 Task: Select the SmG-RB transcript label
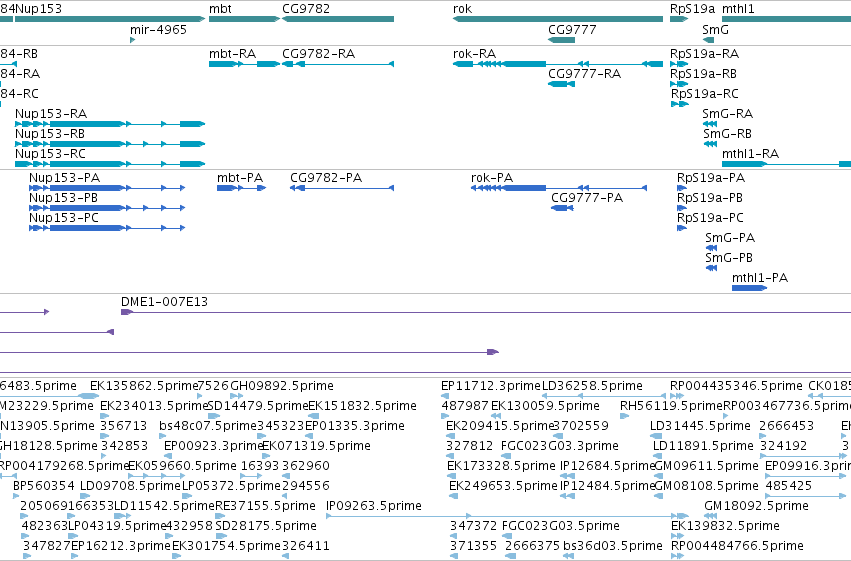click(x=727, y=134)
